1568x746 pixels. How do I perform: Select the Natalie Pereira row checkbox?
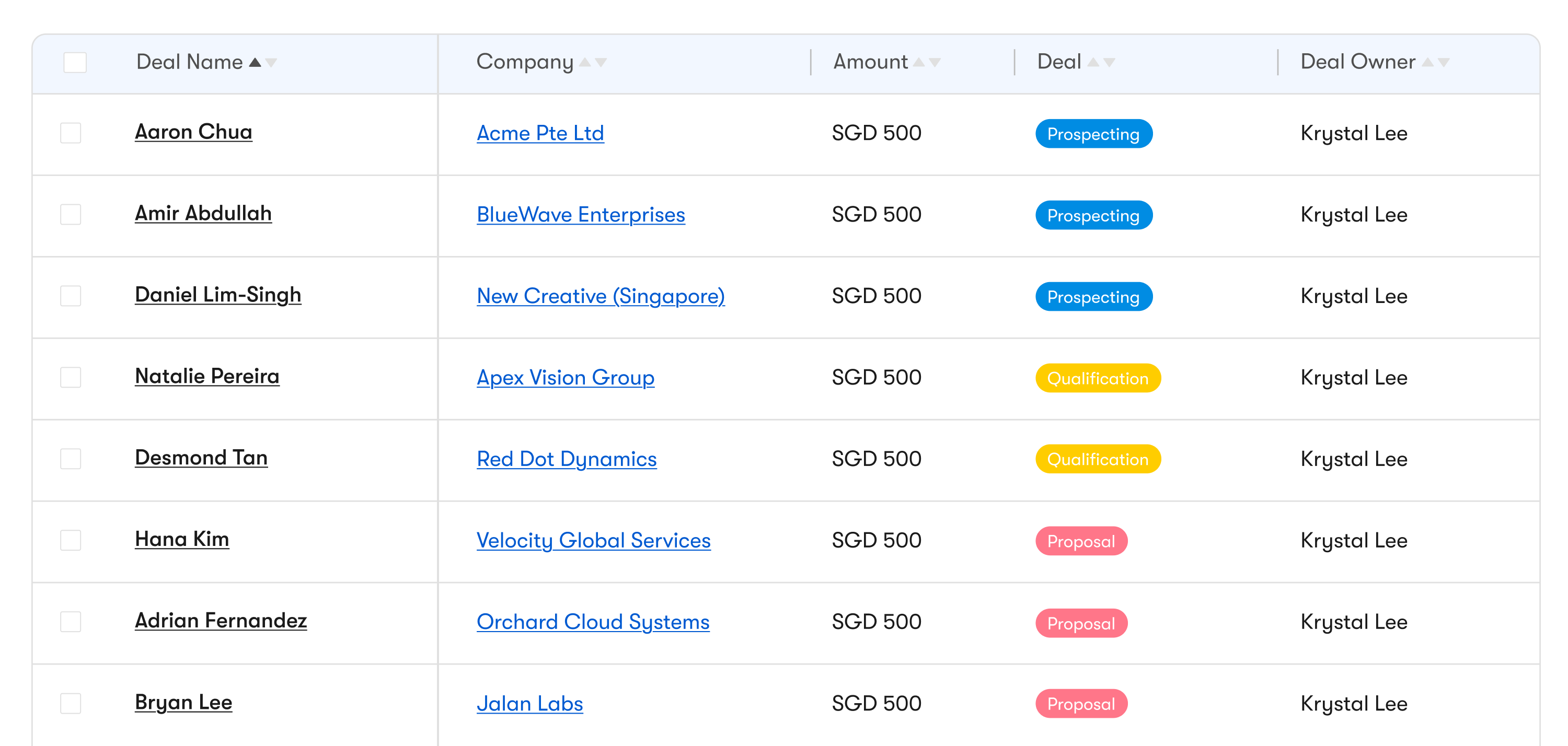(71, 377)
